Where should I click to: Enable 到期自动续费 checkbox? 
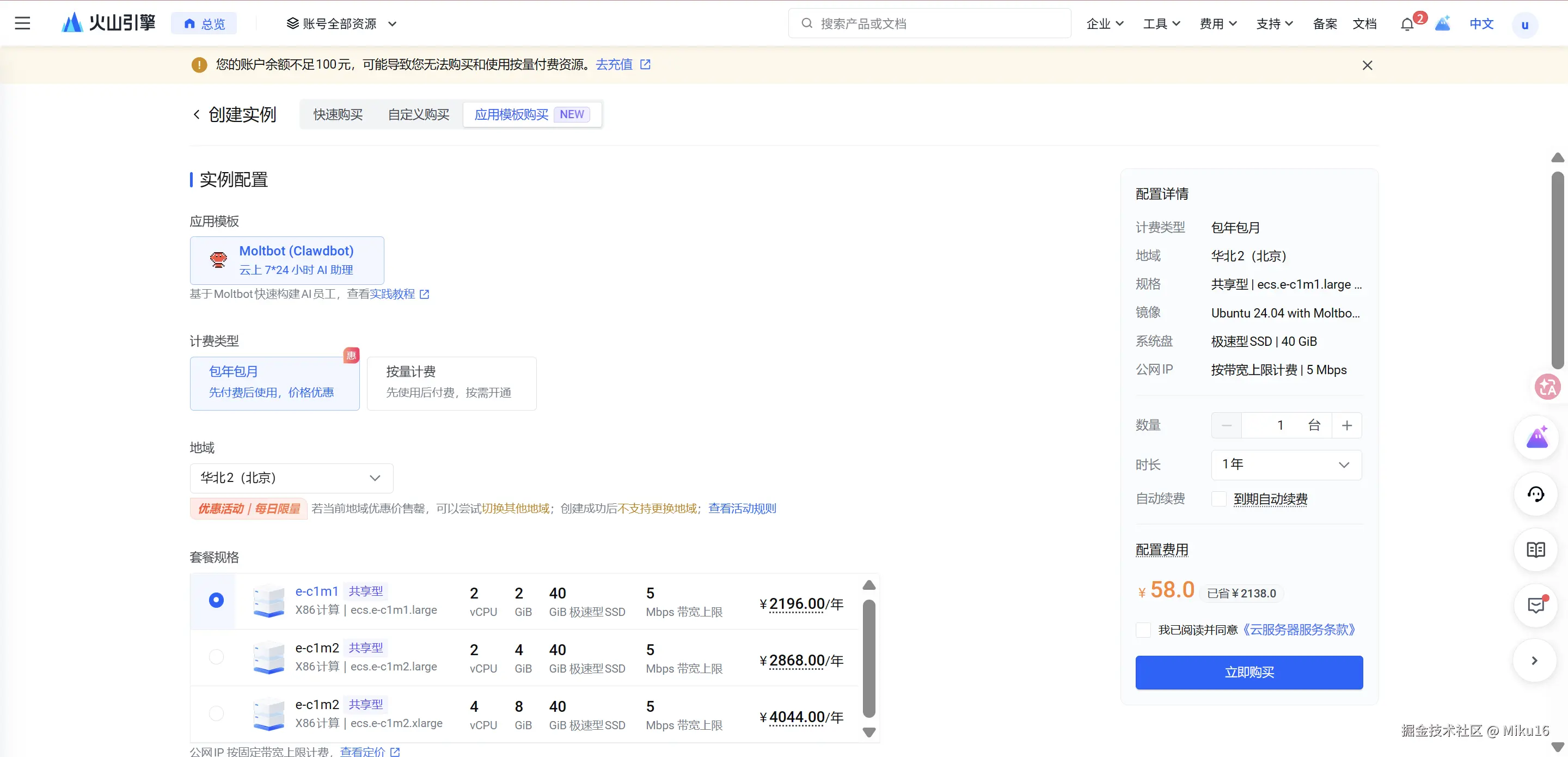point(1218,499)
